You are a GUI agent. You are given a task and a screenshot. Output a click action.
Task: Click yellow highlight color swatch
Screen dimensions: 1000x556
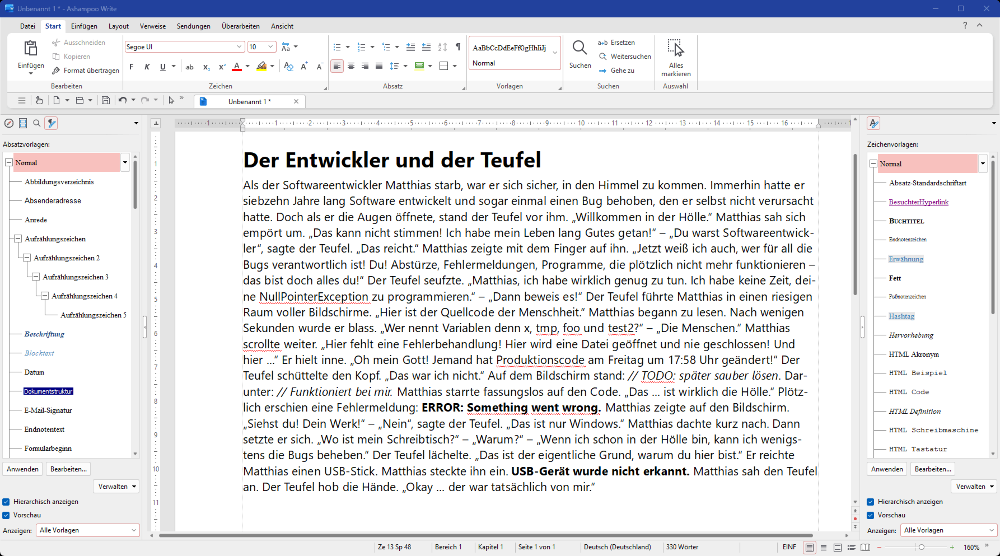click(x=261, y=66)
